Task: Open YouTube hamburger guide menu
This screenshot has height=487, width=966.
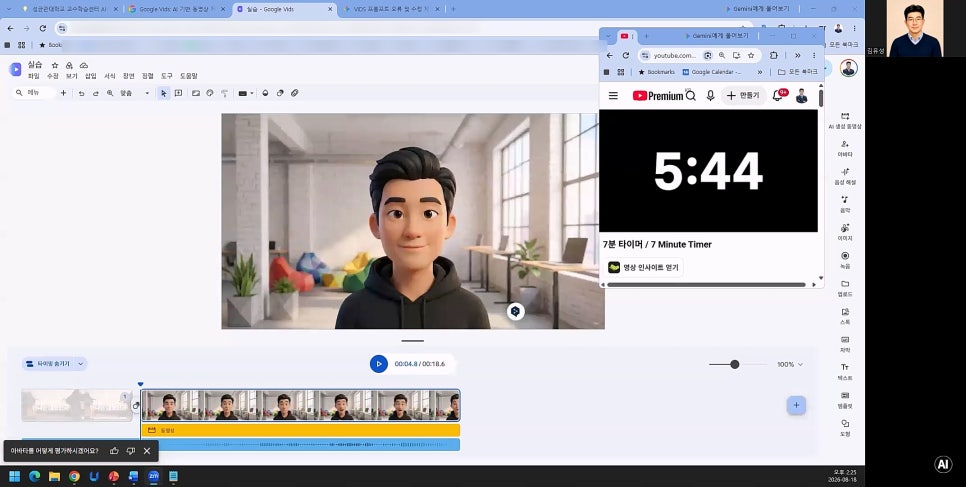Action: click(613, 96)
